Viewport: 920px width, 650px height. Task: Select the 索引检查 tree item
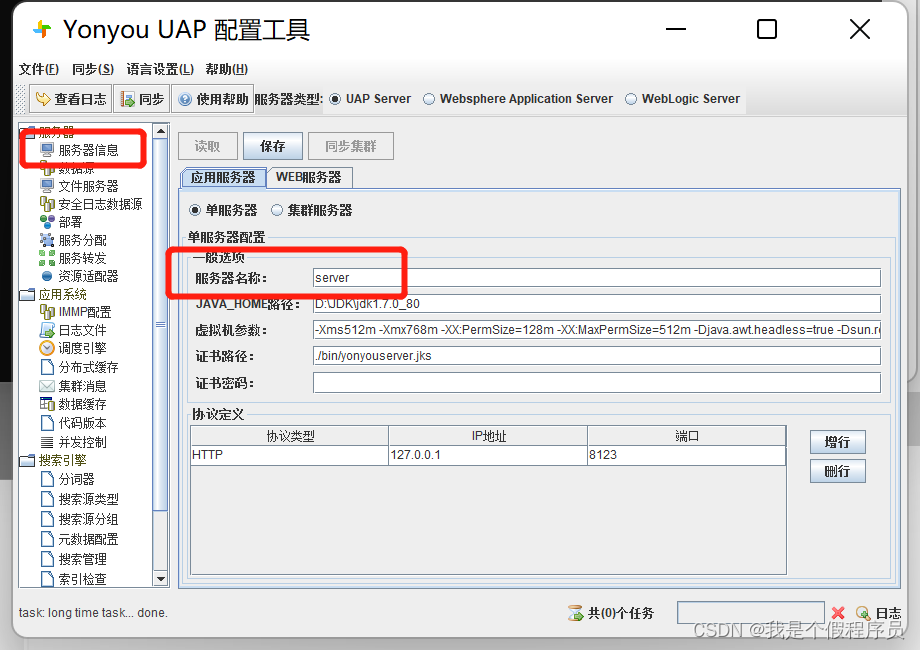pyautogui.click(x=83, y=579)
